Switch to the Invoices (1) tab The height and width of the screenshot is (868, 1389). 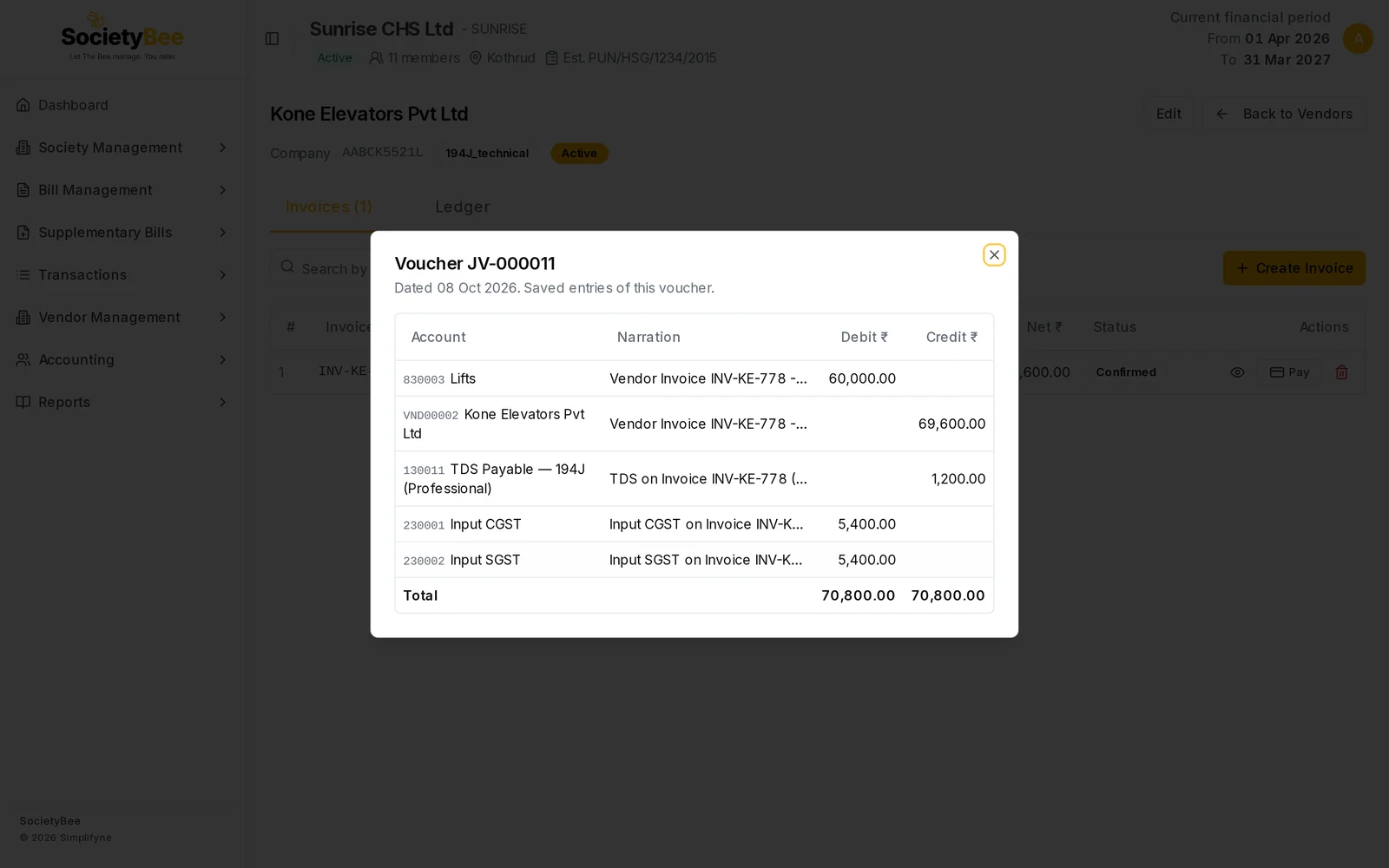[329, 207]
